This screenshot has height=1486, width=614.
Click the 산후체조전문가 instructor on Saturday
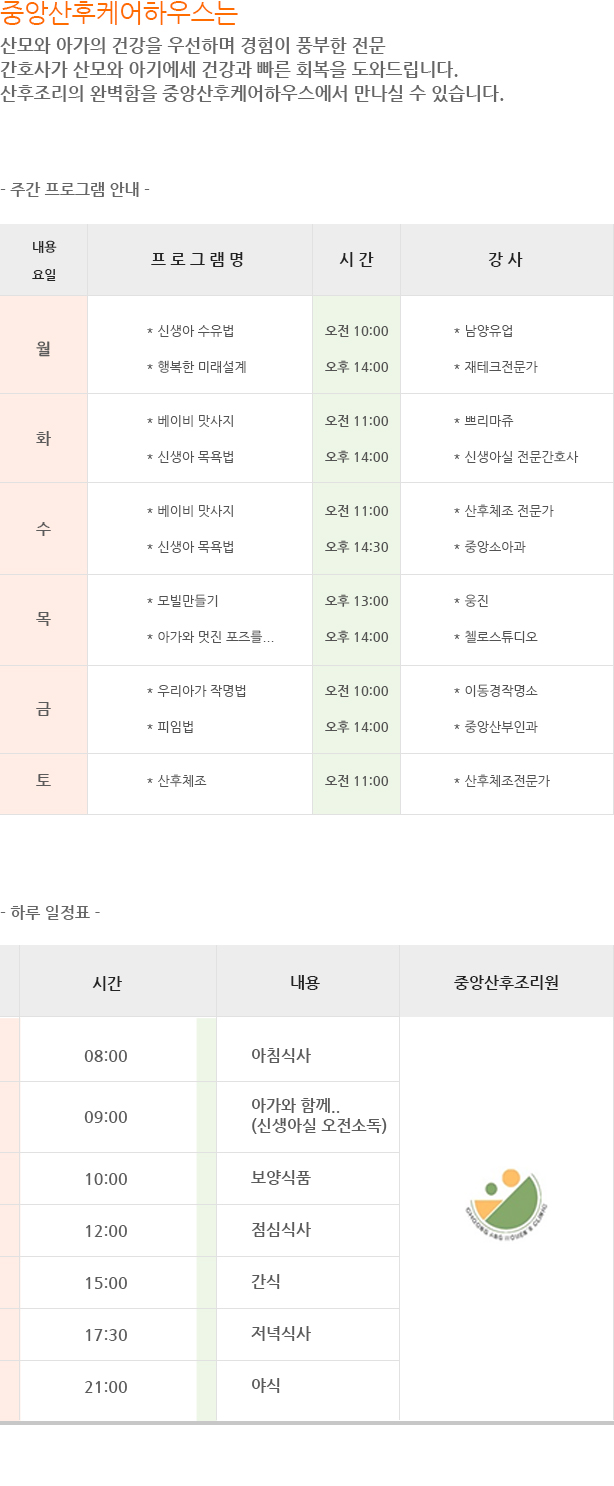click(x=501, y=781)
